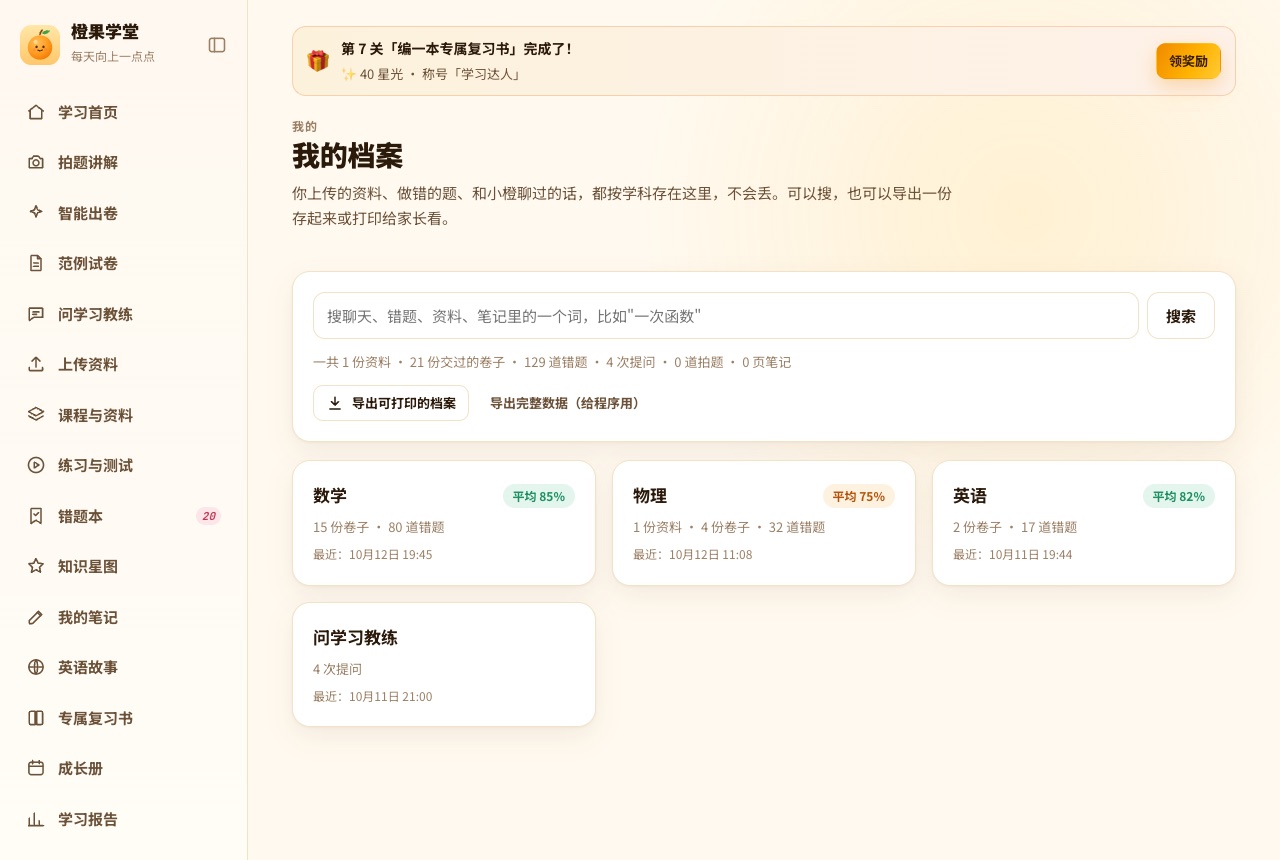1280x860 pixels.
Task: Click 导出完整数据（给程序用）link
Action: 564,403
